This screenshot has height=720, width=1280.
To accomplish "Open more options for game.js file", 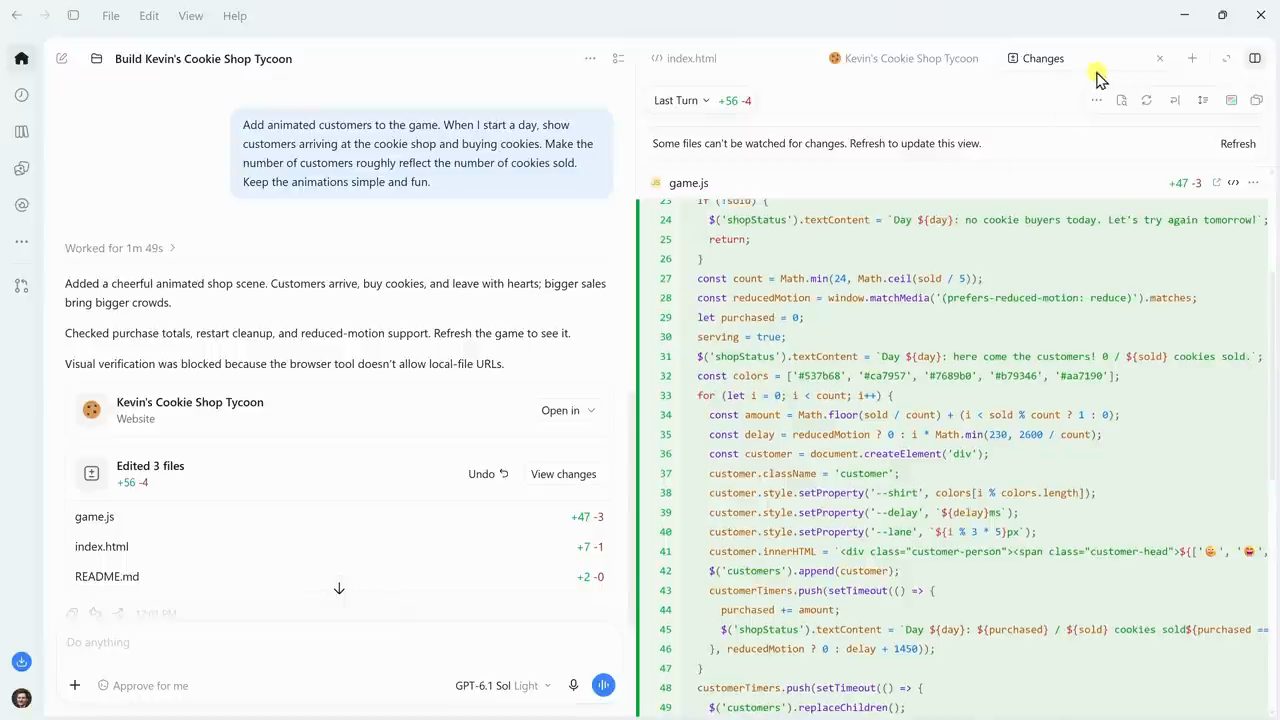I will [1253, 183].
